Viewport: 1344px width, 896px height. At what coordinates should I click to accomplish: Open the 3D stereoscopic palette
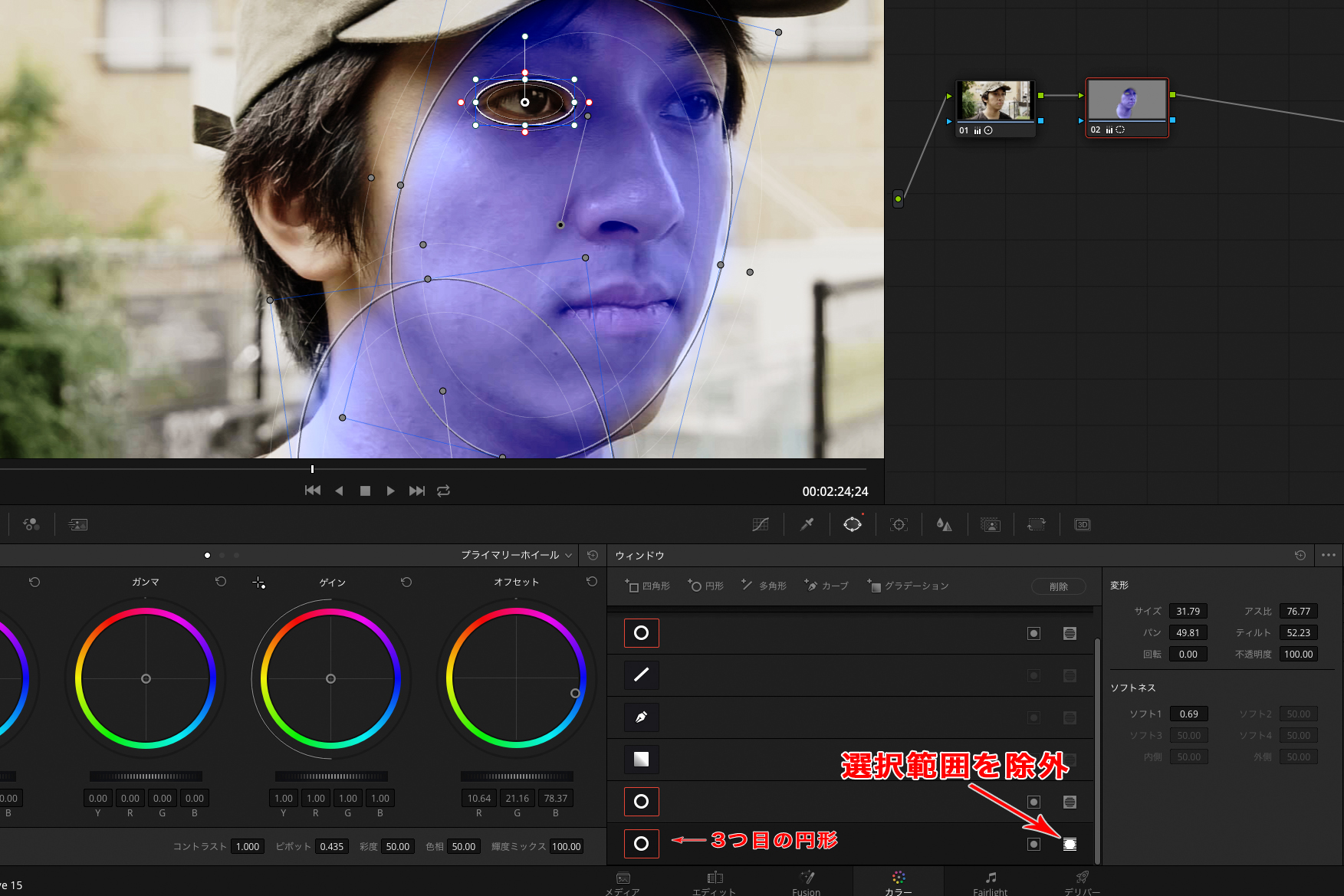(x=1083, y=525)
